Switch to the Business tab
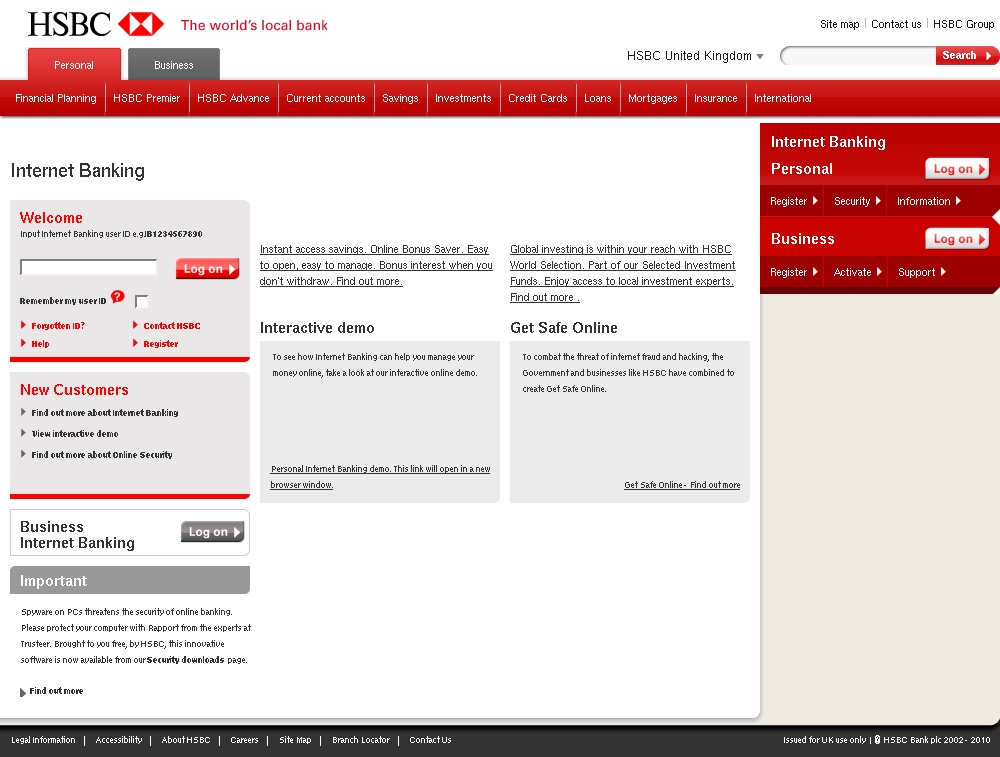 pos(173,65)
